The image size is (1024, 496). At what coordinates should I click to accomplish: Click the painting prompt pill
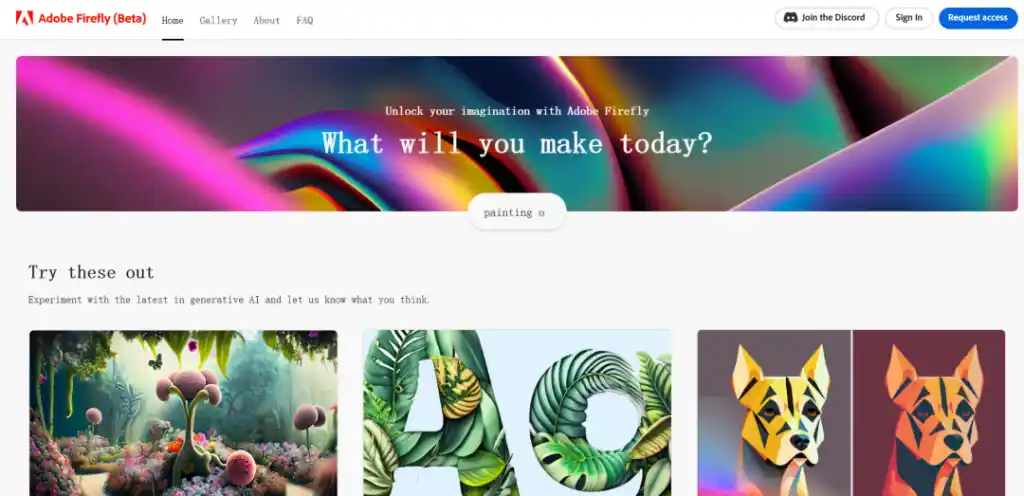(517, 212)
